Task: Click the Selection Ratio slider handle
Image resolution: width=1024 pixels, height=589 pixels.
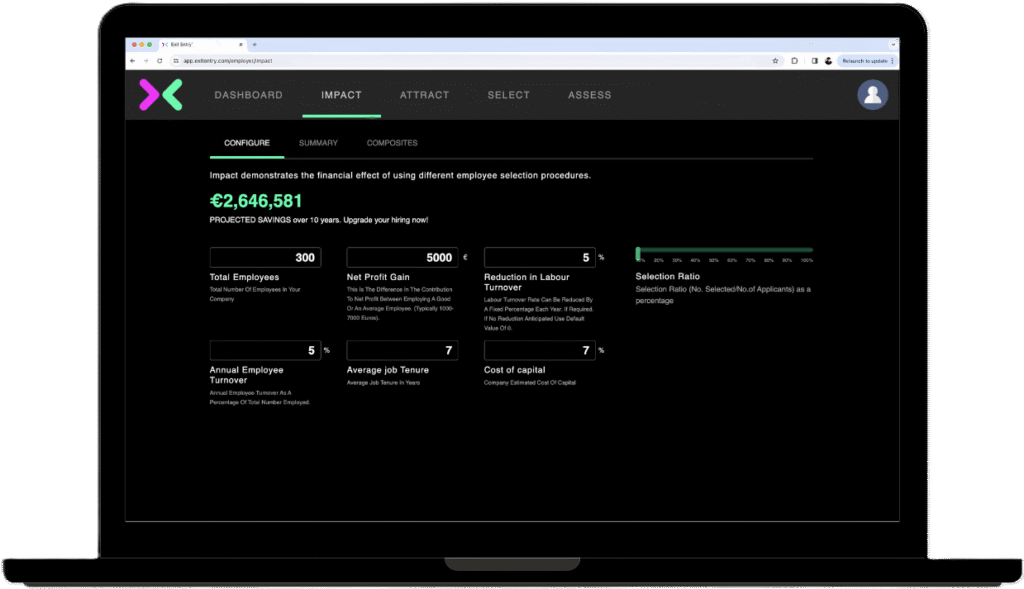Action: tap(639, 253)
